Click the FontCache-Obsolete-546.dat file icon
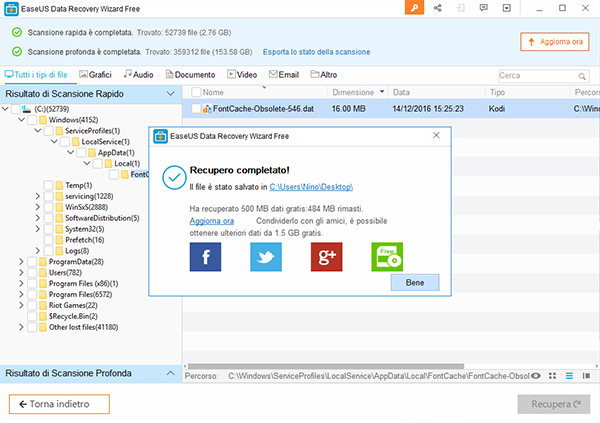The width and height of the screenshot is (600, 423). pos(207,109)
